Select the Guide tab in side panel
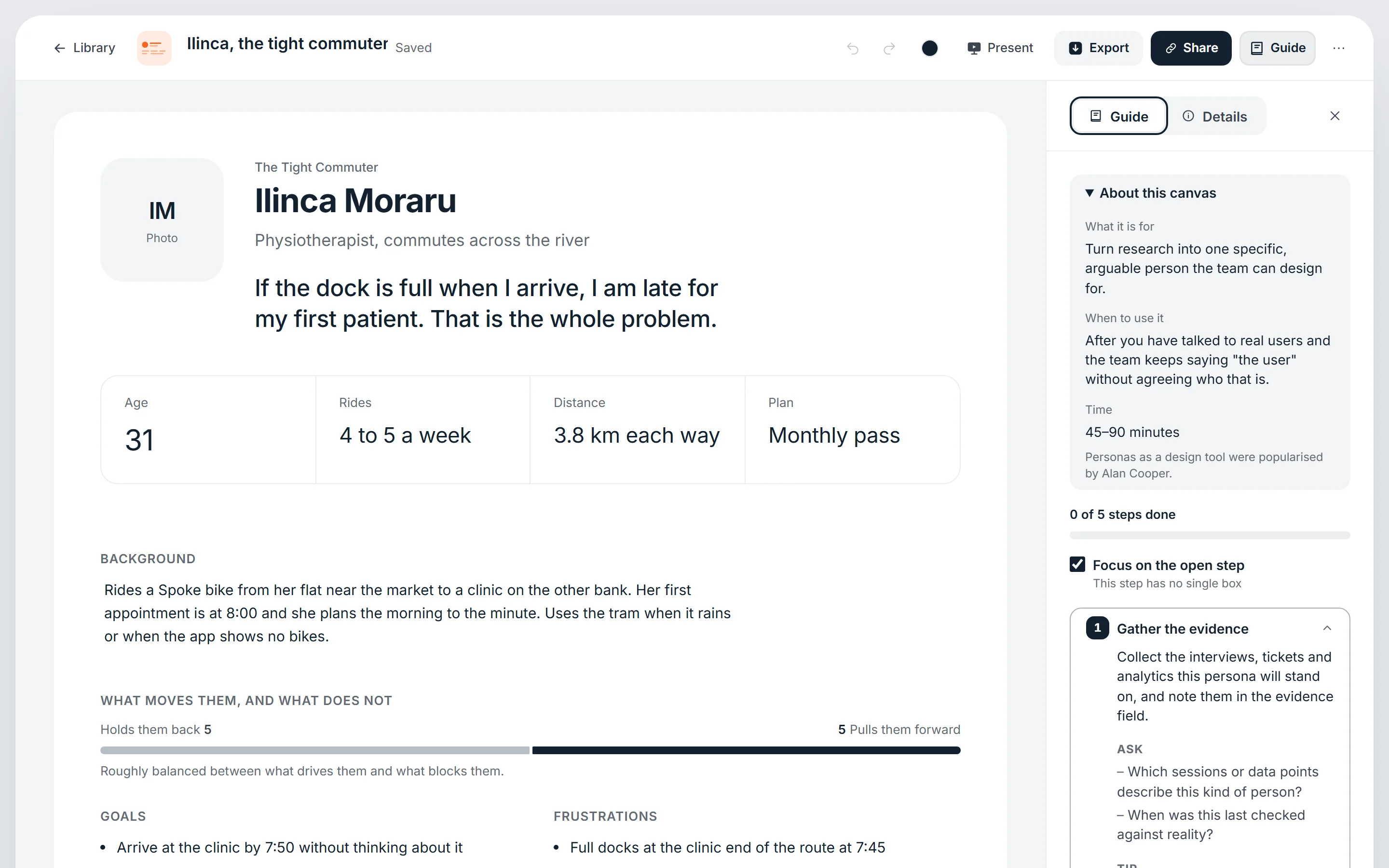 [x=1118, y=117]
